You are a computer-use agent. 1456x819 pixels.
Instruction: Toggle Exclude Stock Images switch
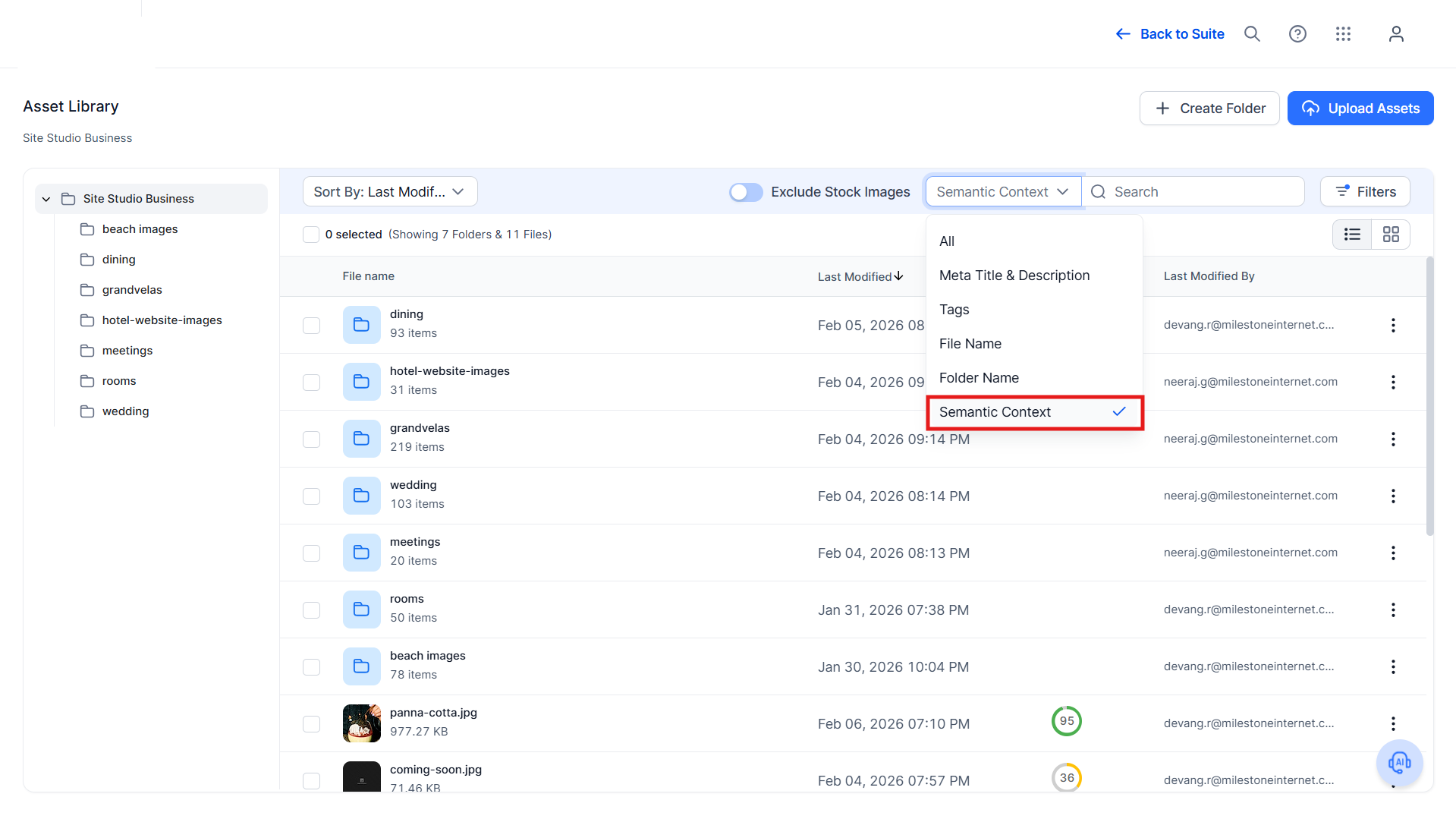[x=746, y=192]
